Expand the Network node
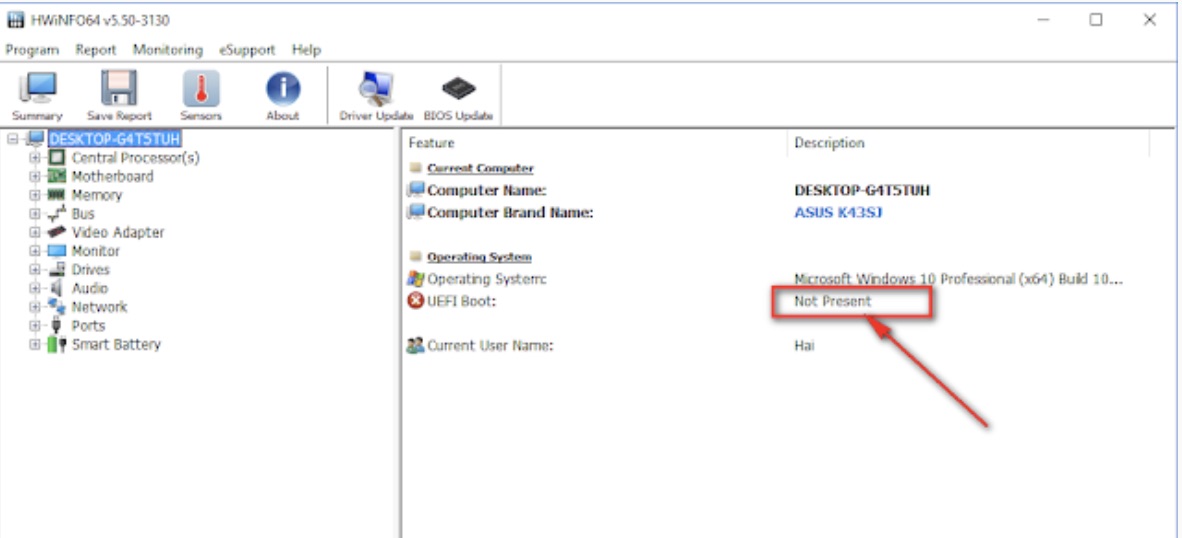The width and height of the screenshot is (1182, 538). (x=35, y=307)
